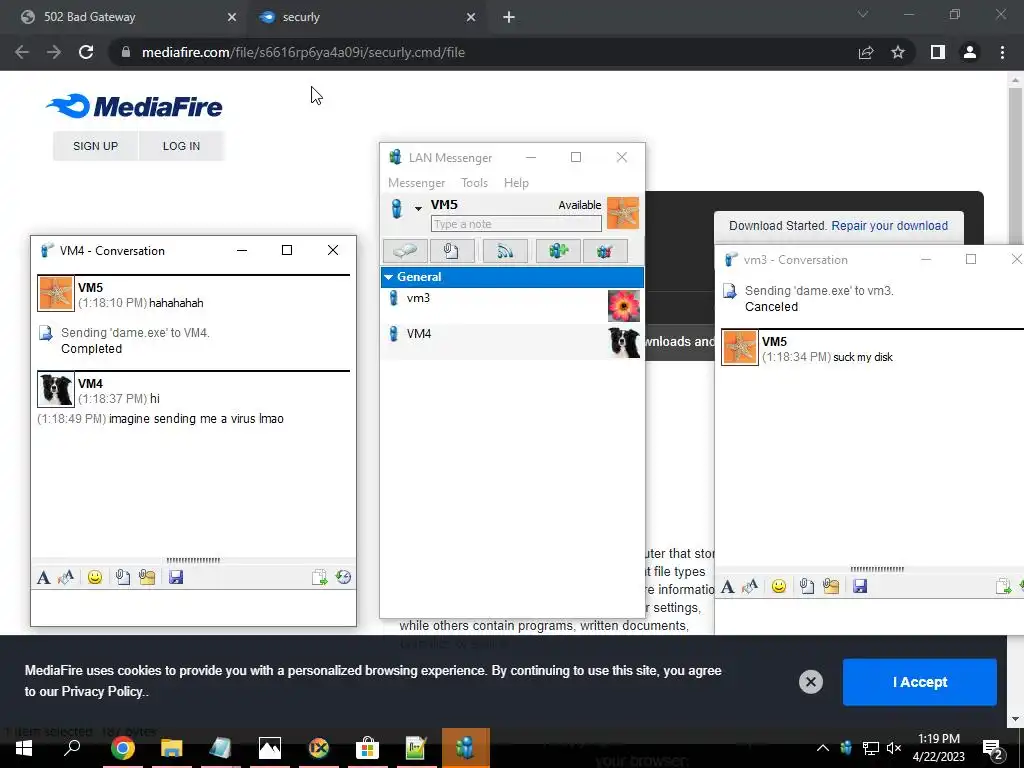The image size is (1024, 768).
Task: Collapse the General group in the contact list
Action: (389, 277)
